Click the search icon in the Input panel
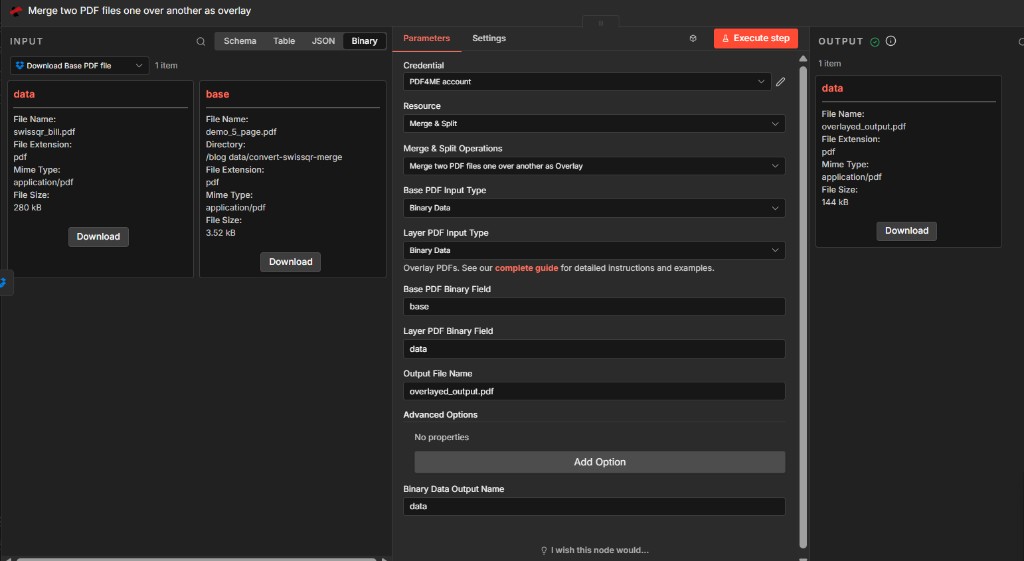 [201, 41]
